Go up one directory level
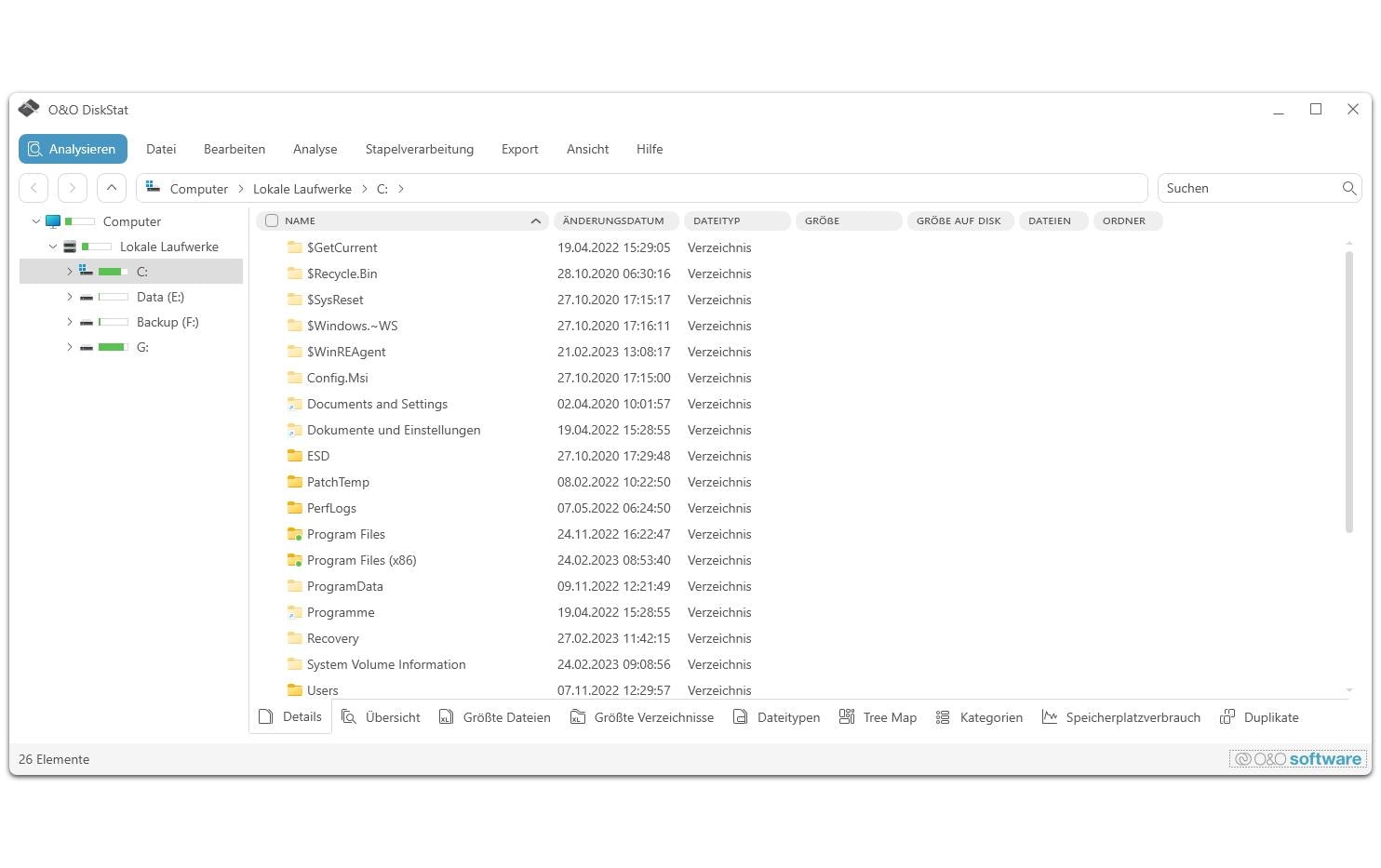1381x868 pixels. 112,188
